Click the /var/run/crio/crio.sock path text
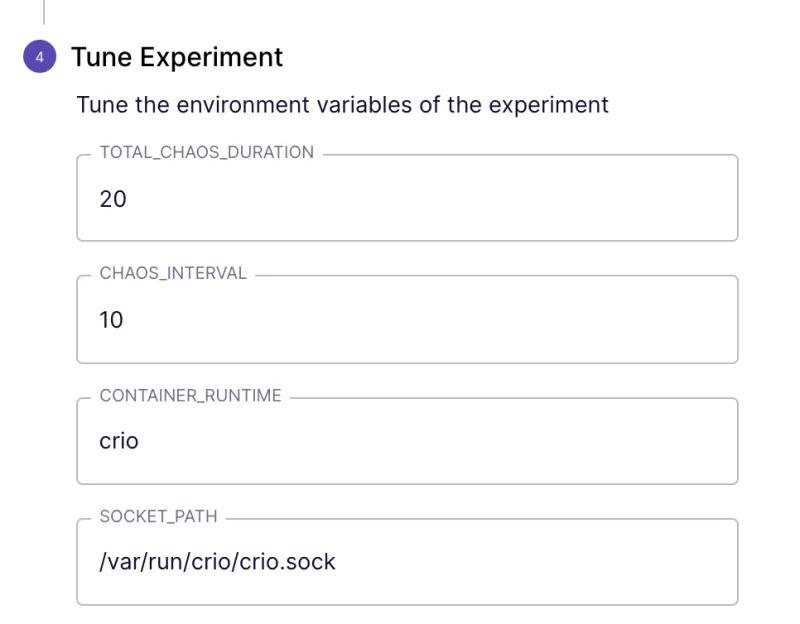Viewport: 800px width, 624px height. tap(217, 562)
